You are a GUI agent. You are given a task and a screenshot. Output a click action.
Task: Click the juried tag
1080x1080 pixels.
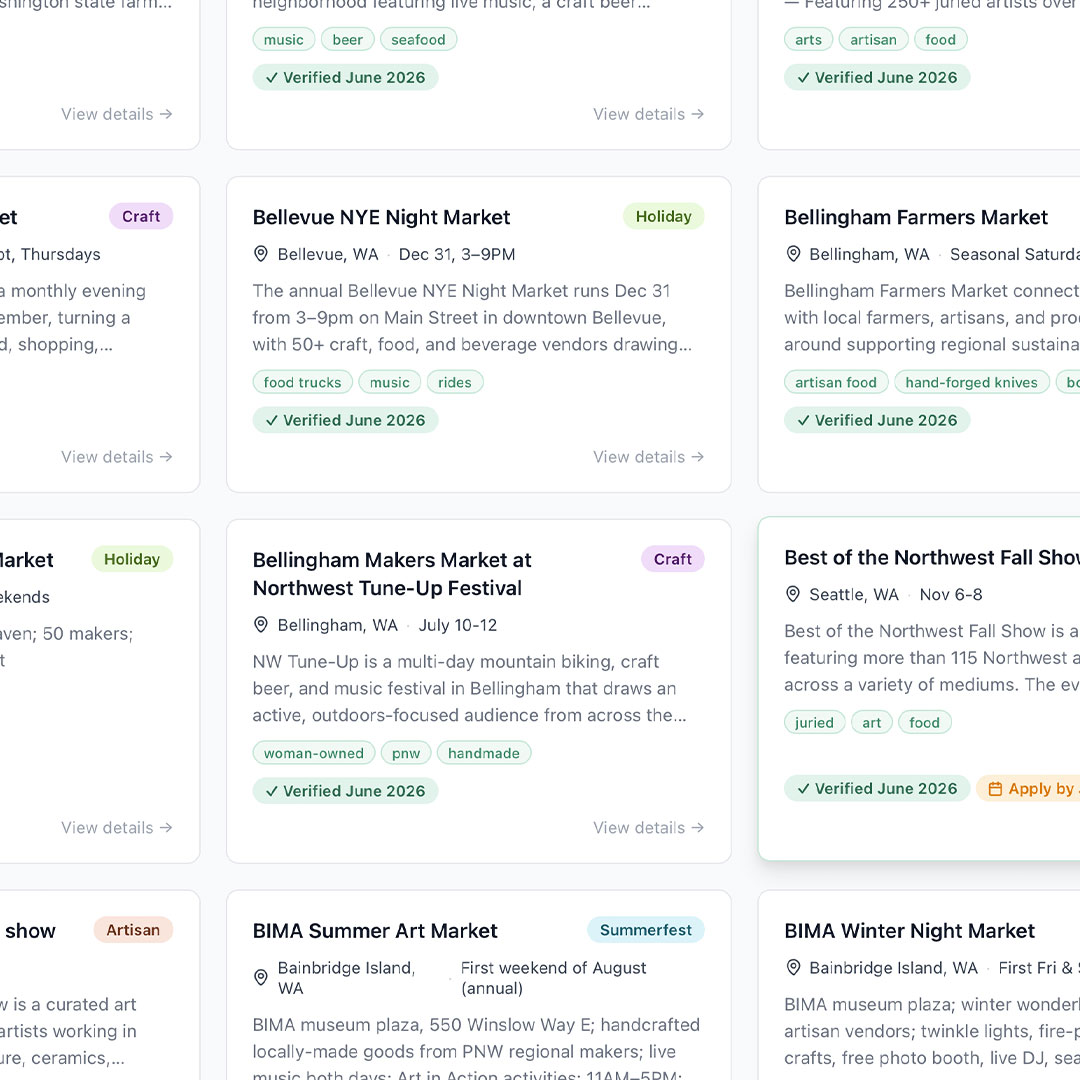(814, 723)
